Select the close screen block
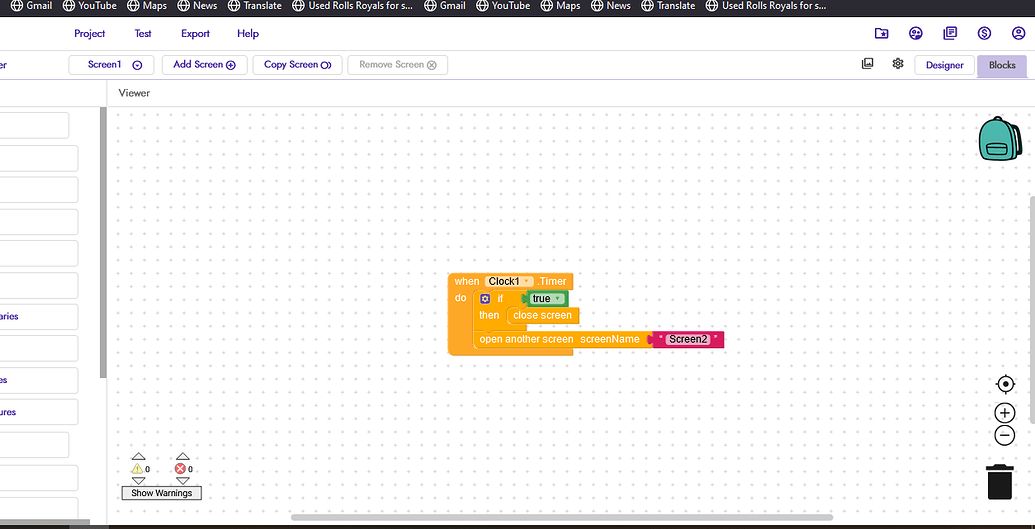The width and height of the screenshot is (1035, 529). coord(543,316)
